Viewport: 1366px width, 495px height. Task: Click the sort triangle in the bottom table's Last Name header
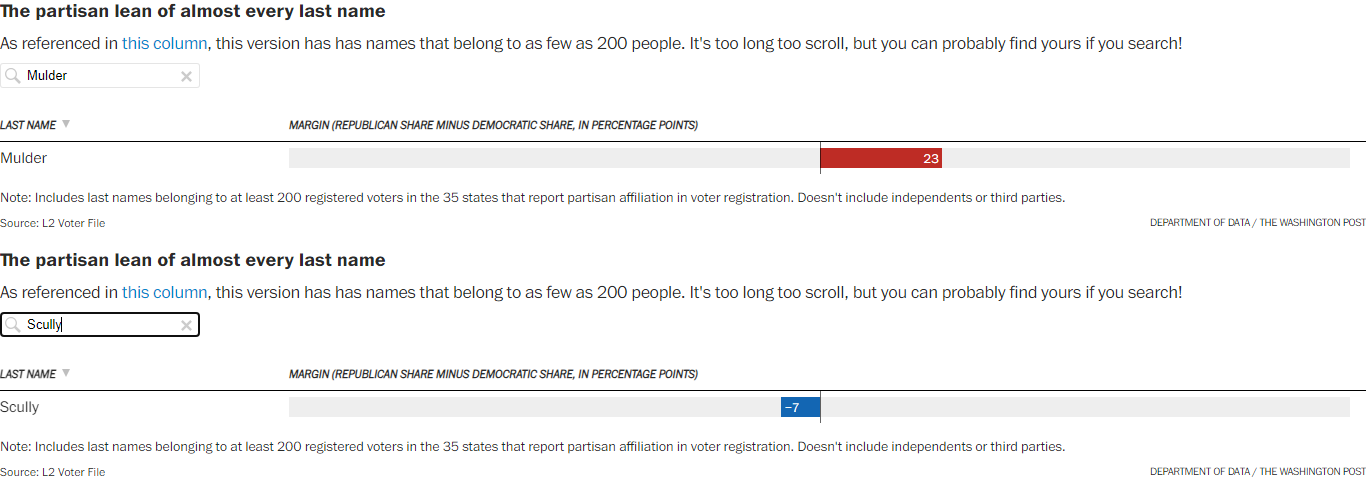click(x=66, y=374)
